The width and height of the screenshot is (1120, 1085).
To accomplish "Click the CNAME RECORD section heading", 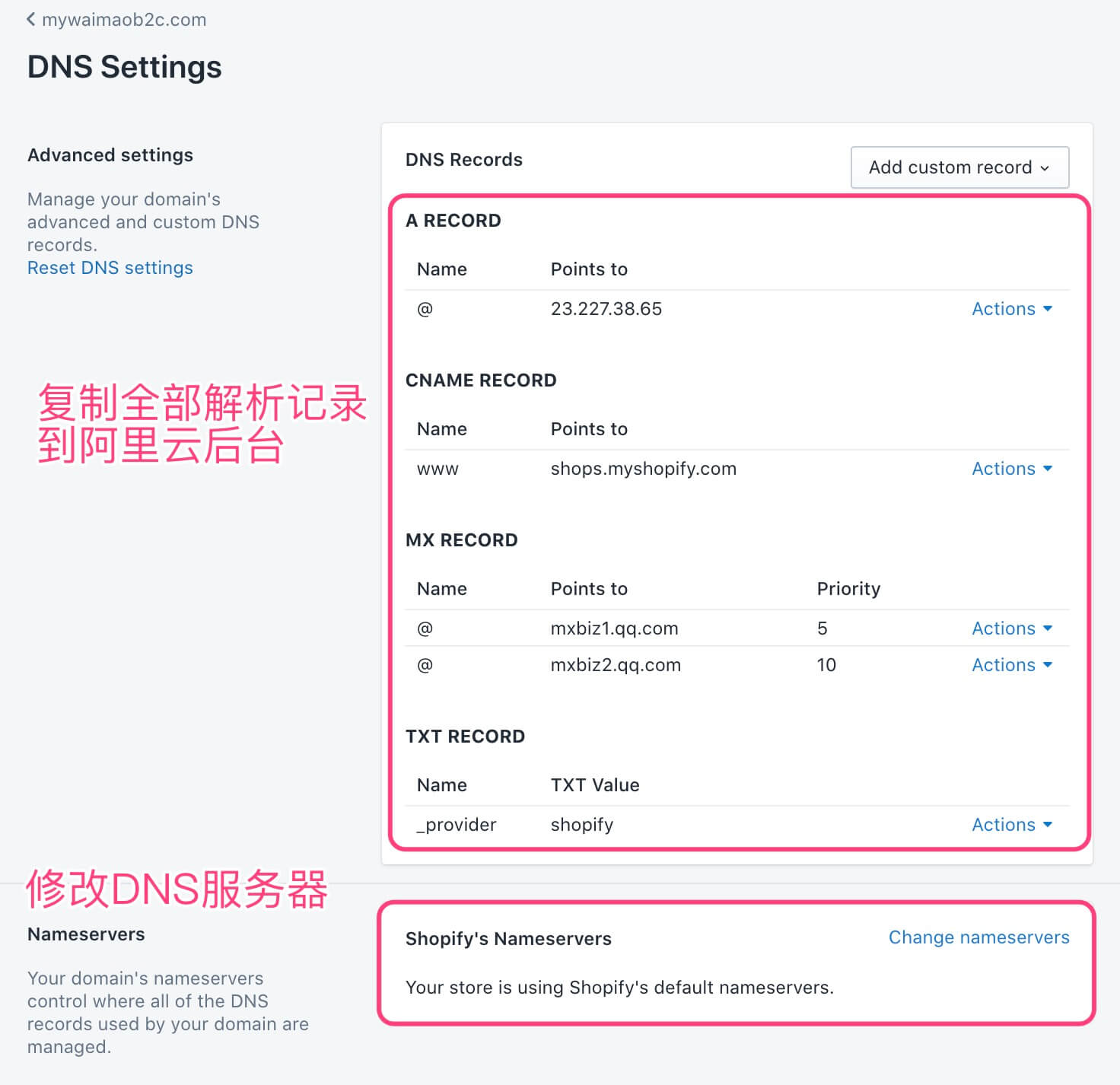I will pyautogui.click(x=481, y=380).
